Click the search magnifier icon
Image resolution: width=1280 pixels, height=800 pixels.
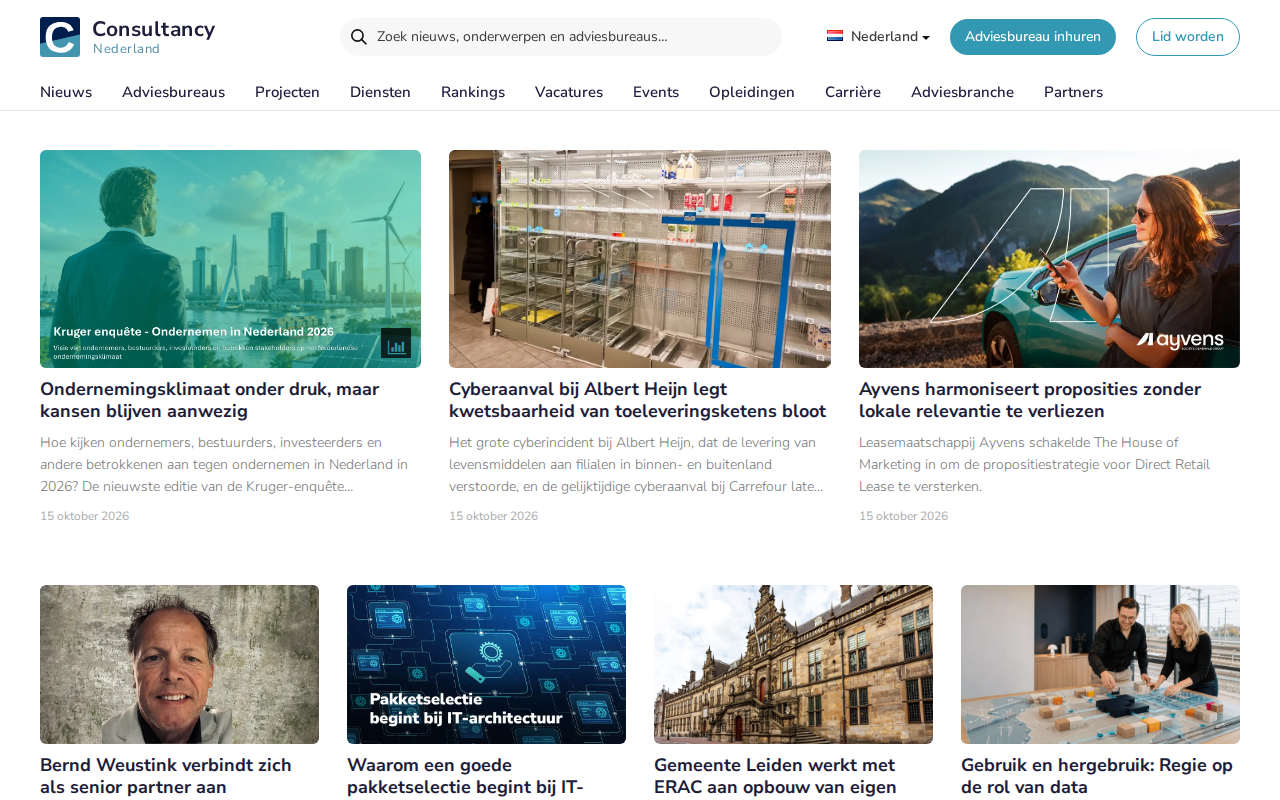pos(359,37)
